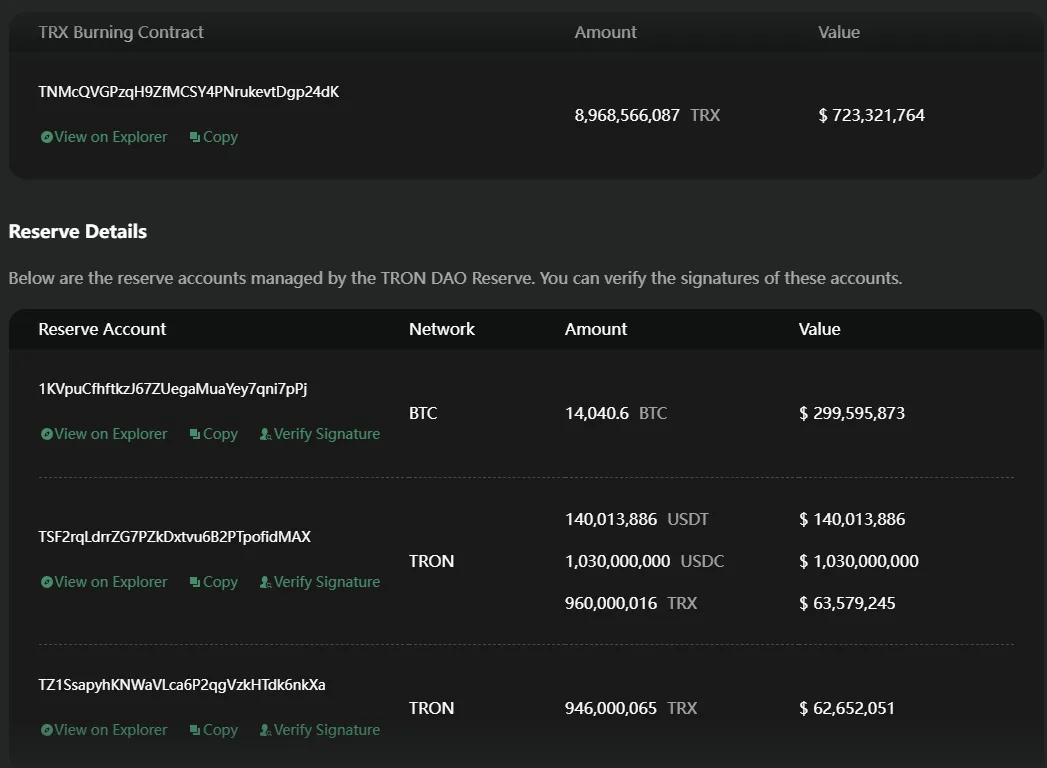Click the Reserve Account column header
This screenshot has width=1047, height=768.
pyautogui.click(x=102, y=329)
